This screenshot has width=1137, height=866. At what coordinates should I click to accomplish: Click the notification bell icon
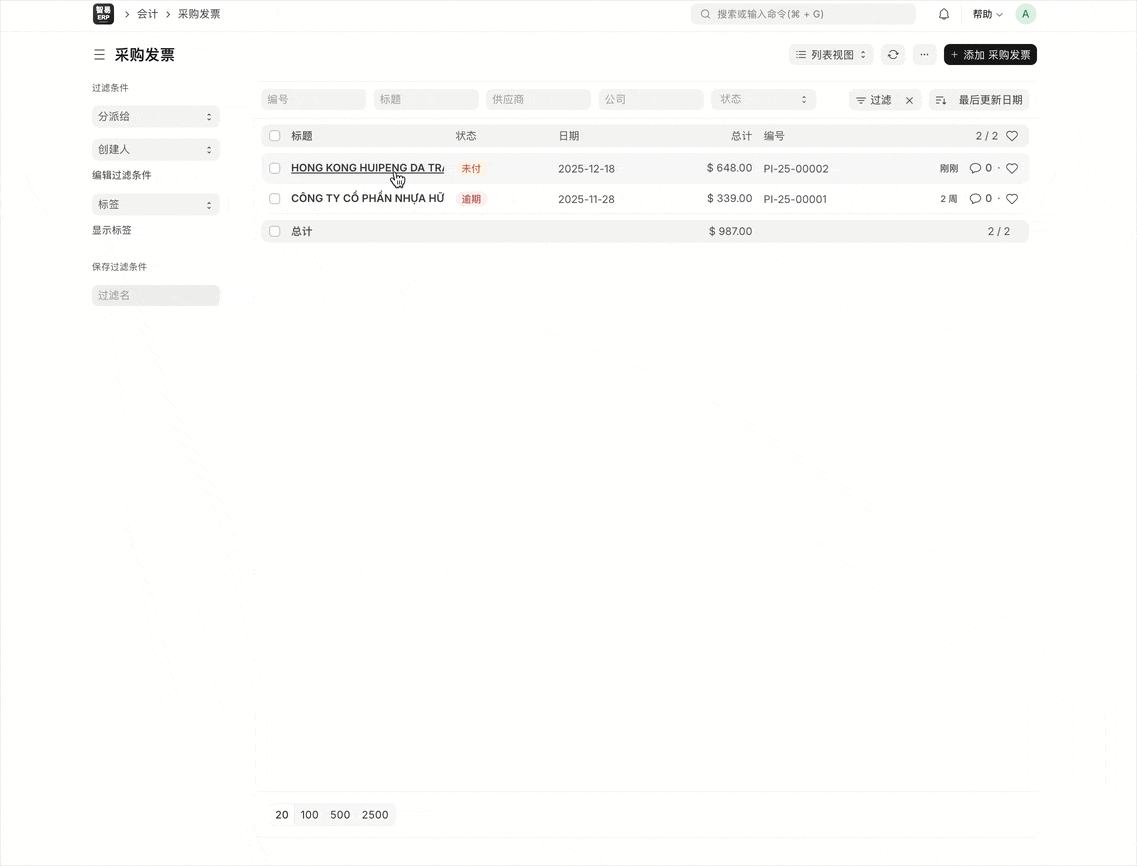click(943, 14)
